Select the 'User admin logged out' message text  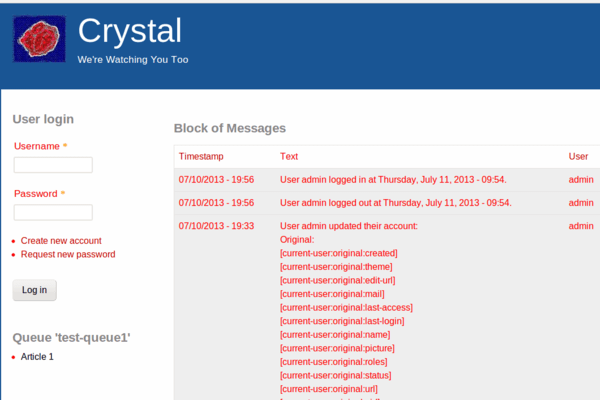396,203
